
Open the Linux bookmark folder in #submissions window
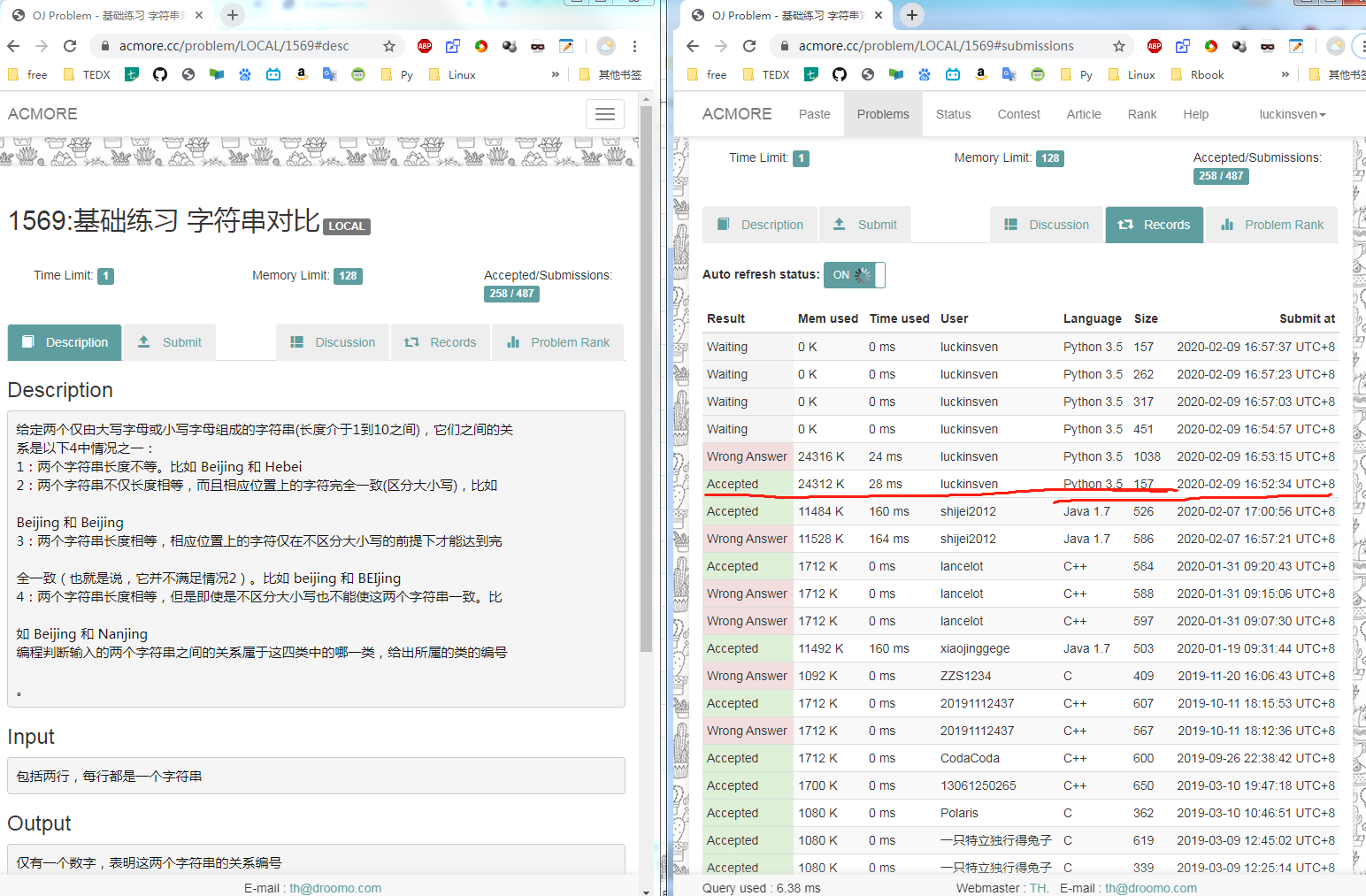tap(1132, 74)
